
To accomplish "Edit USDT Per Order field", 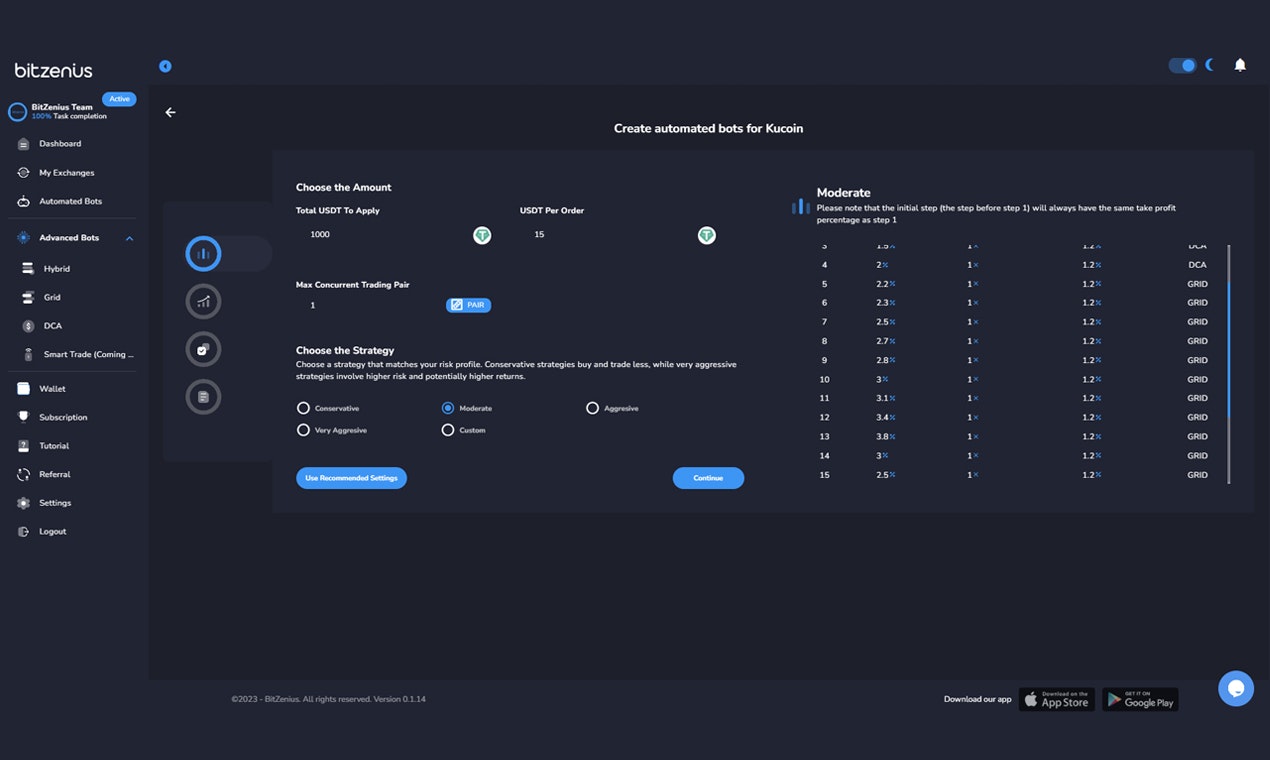I will coord(608,235).
